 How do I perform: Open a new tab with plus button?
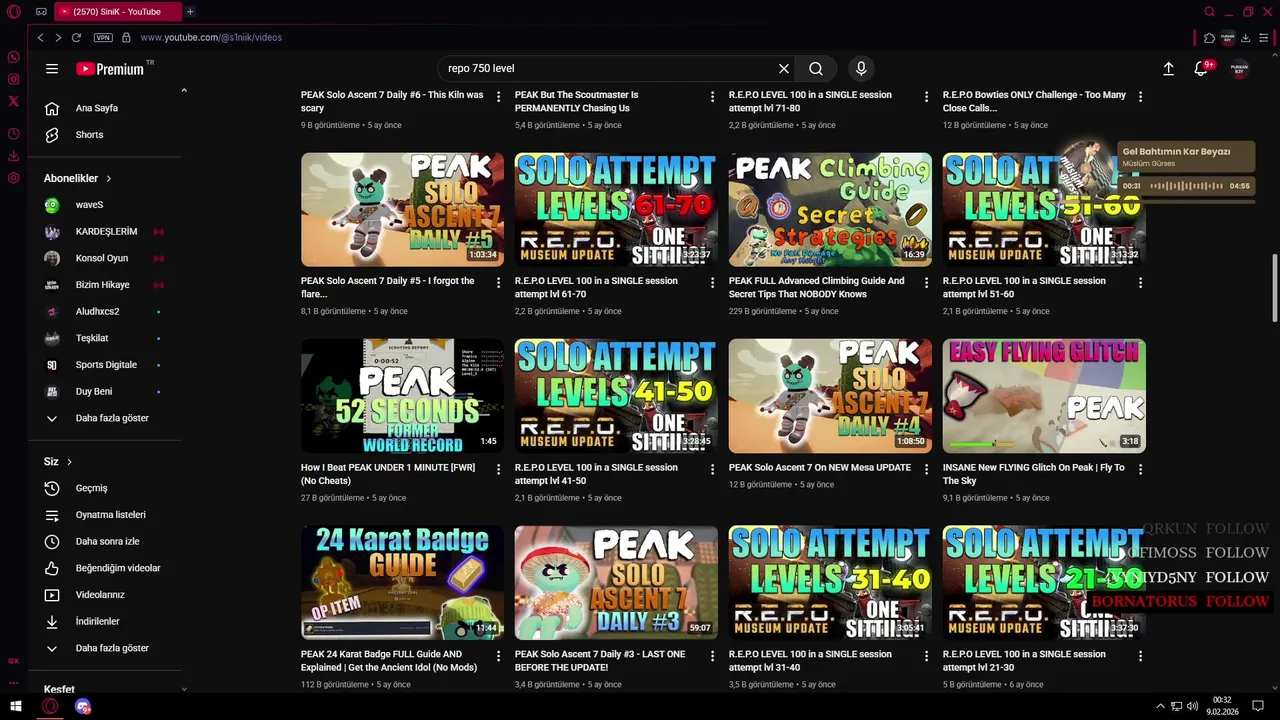tap(190, 12)
